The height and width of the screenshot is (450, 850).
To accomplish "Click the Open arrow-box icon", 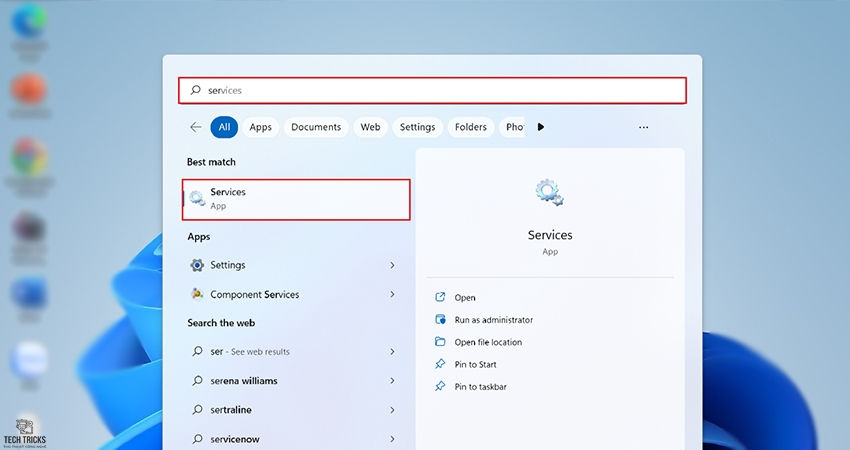I will 440,297.
